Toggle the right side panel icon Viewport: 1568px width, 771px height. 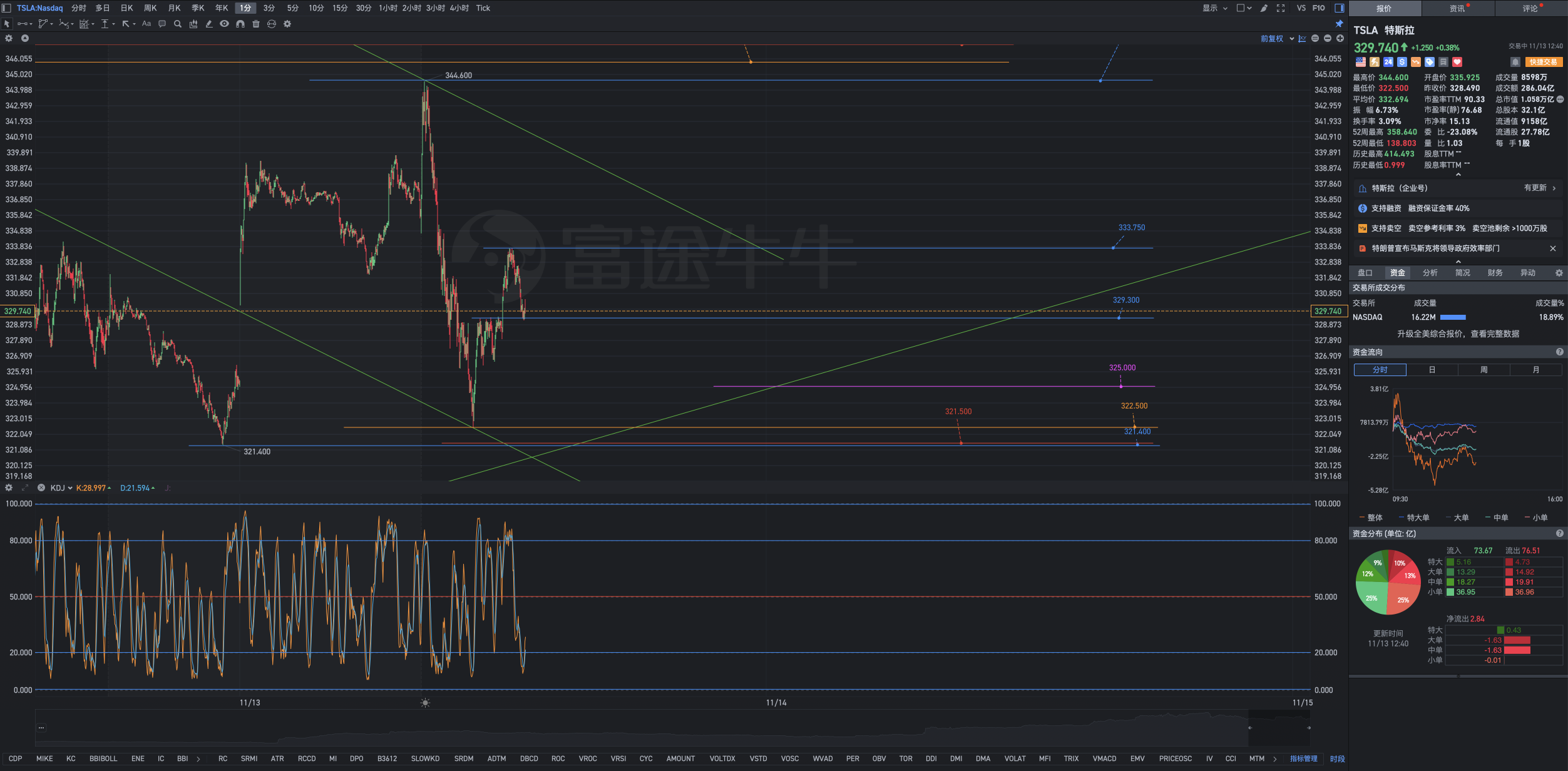(x=1340, y=8)
